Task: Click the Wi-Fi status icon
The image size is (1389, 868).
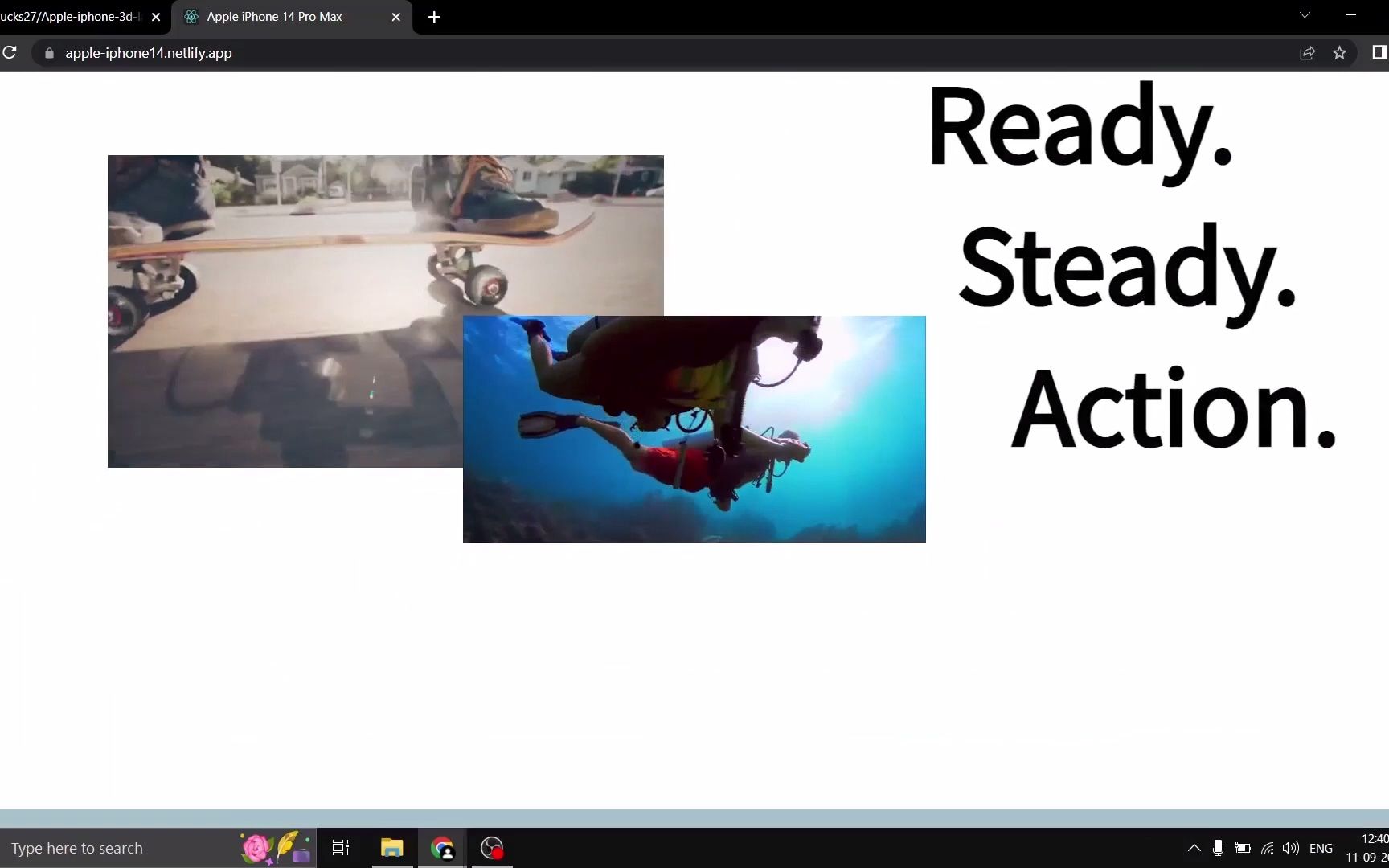Action: tap(1267, 848)
